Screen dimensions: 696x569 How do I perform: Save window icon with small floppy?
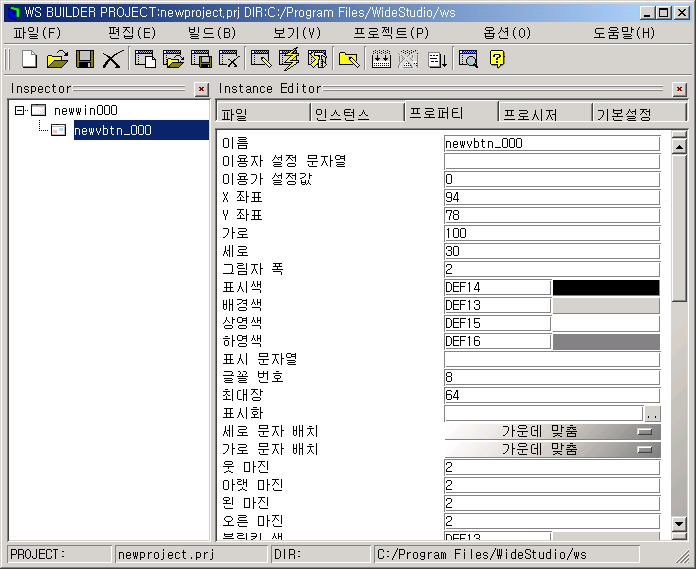(201, 59)
